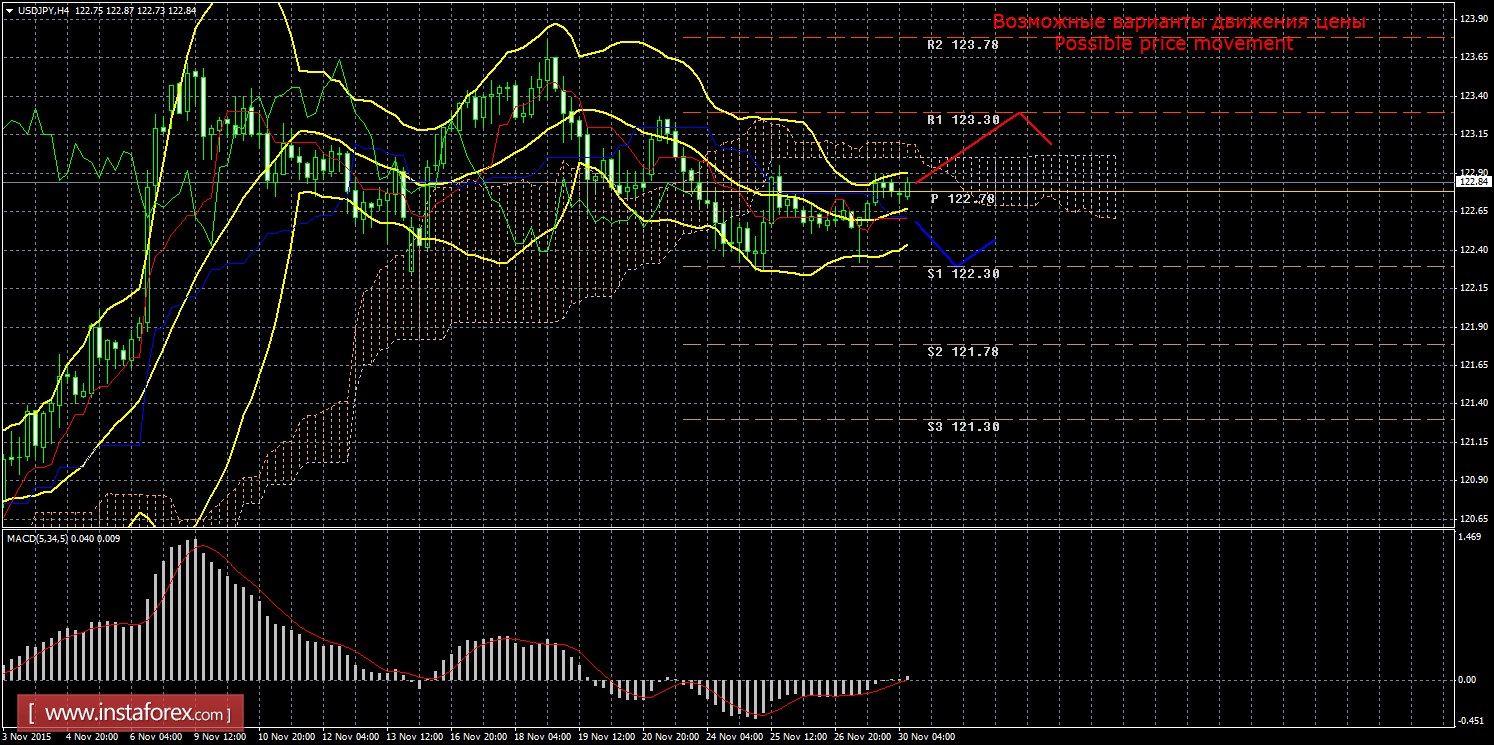Click the P 122.78 pivot label
1494x745 pixels.
(962, 199)
